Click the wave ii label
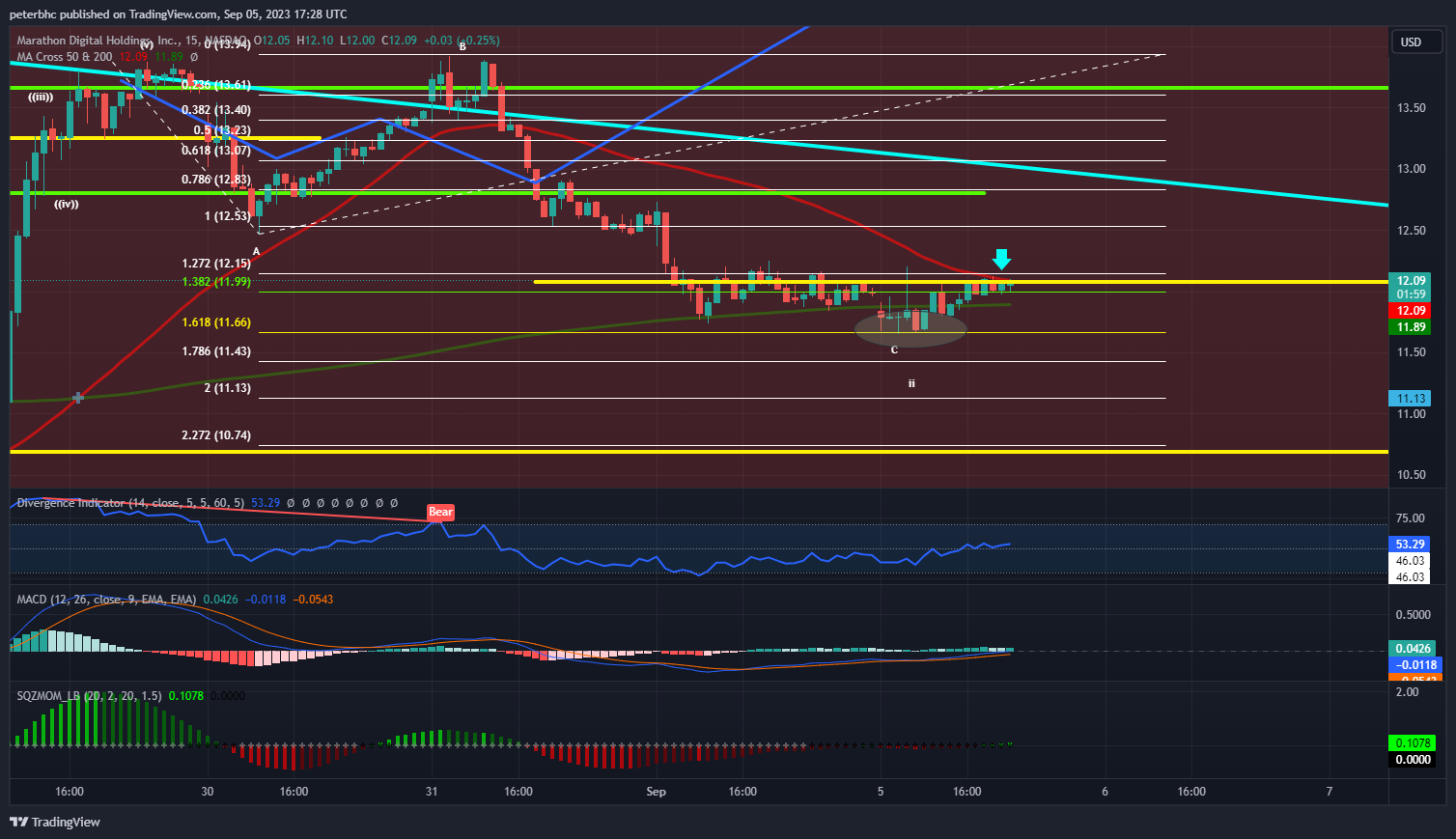1456x839 pixels. pyautogui.click(x=910, y=383)
